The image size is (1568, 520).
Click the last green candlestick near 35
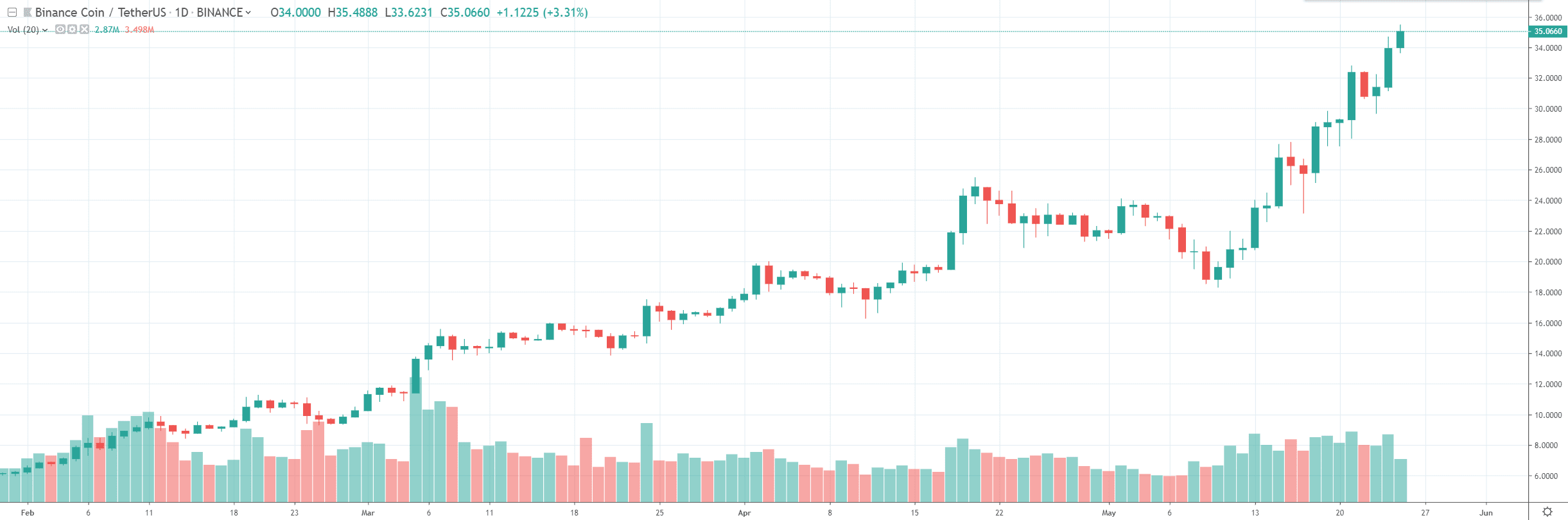click(x=1400, y=39)
